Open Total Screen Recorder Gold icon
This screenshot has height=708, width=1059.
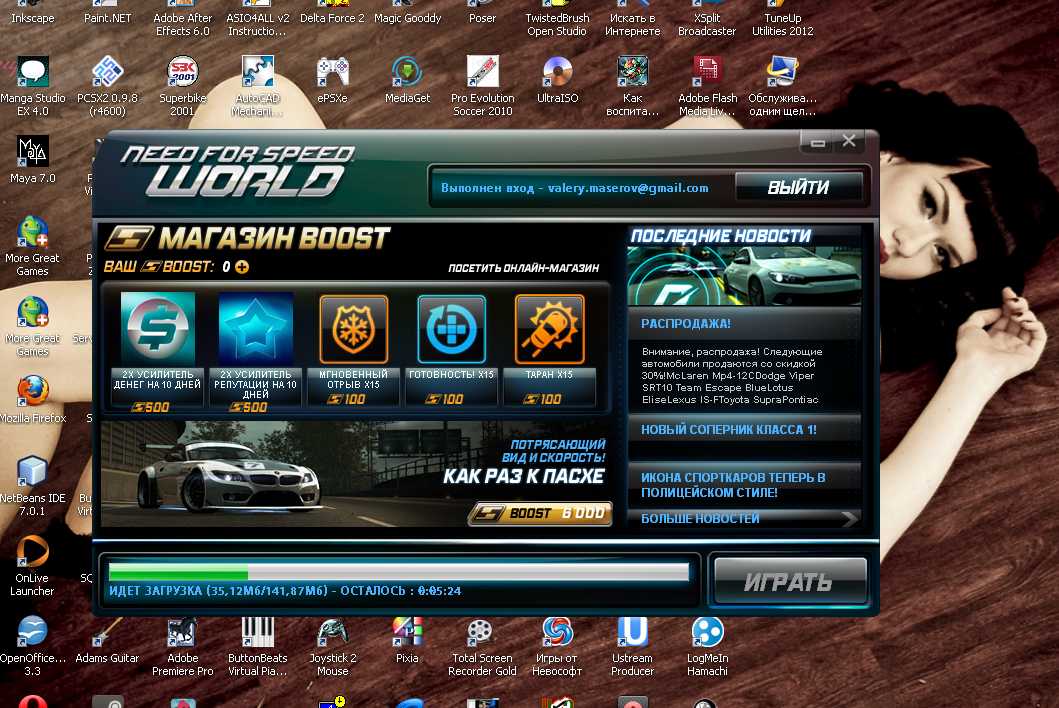[482, 647]
